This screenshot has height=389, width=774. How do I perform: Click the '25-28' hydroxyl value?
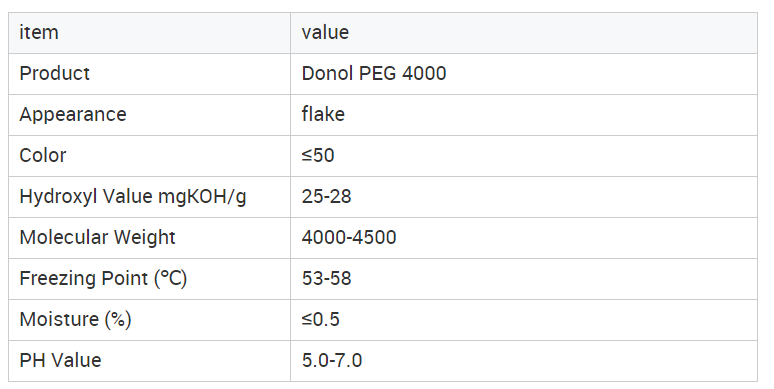(x=326, y=196)
